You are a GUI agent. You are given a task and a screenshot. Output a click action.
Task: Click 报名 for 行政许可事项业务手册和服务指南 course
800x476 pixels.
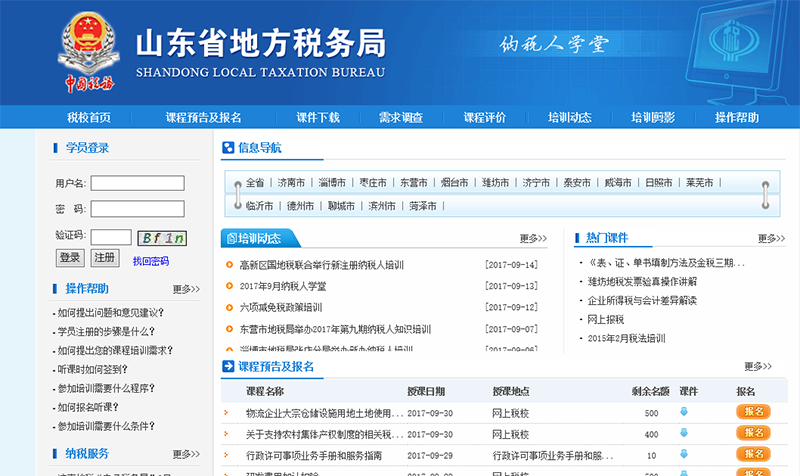753,454
